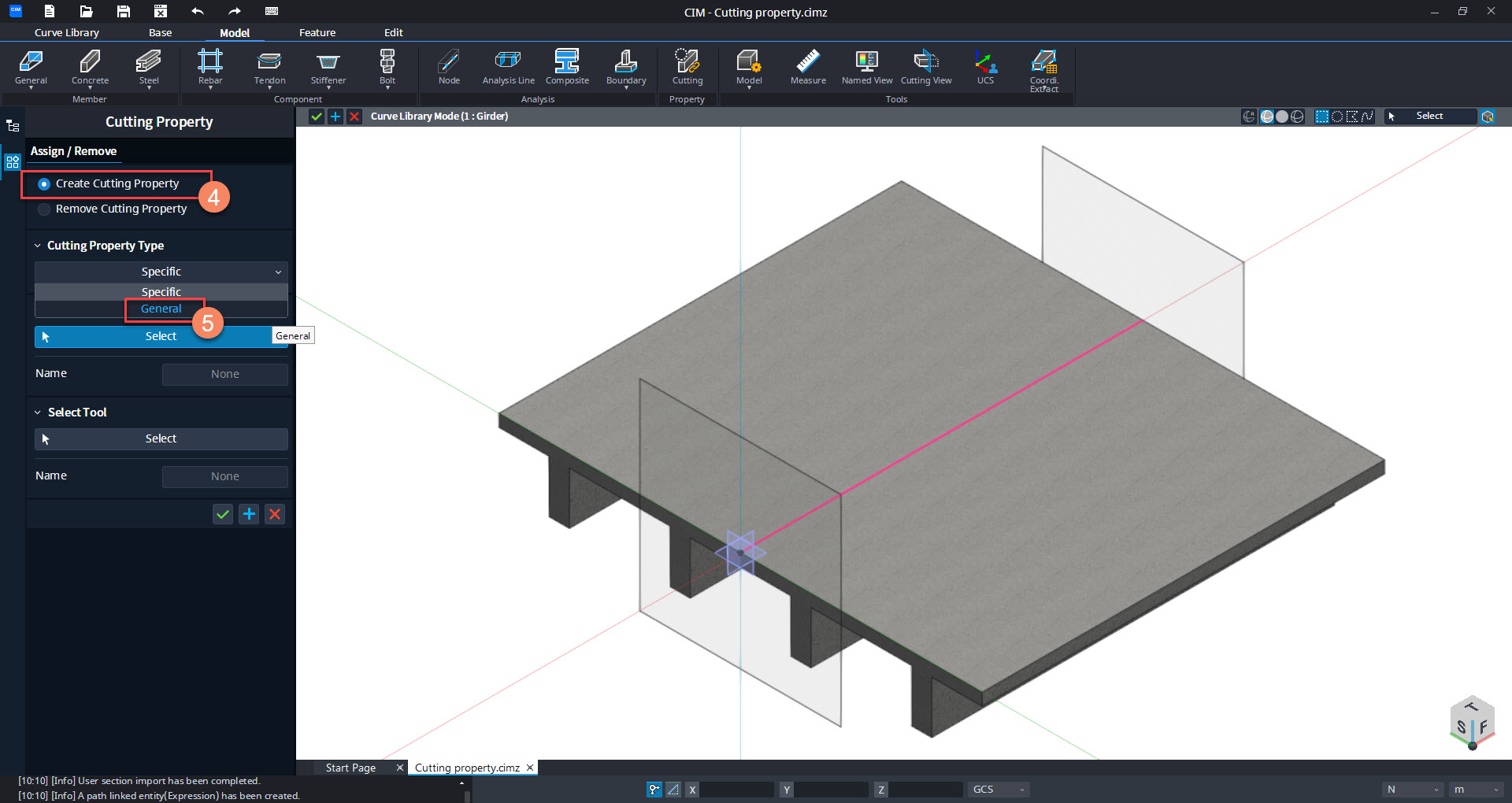Select the Composite analysis tool
The height and width of the screenshot is (803, 1512).
(567, 68)
